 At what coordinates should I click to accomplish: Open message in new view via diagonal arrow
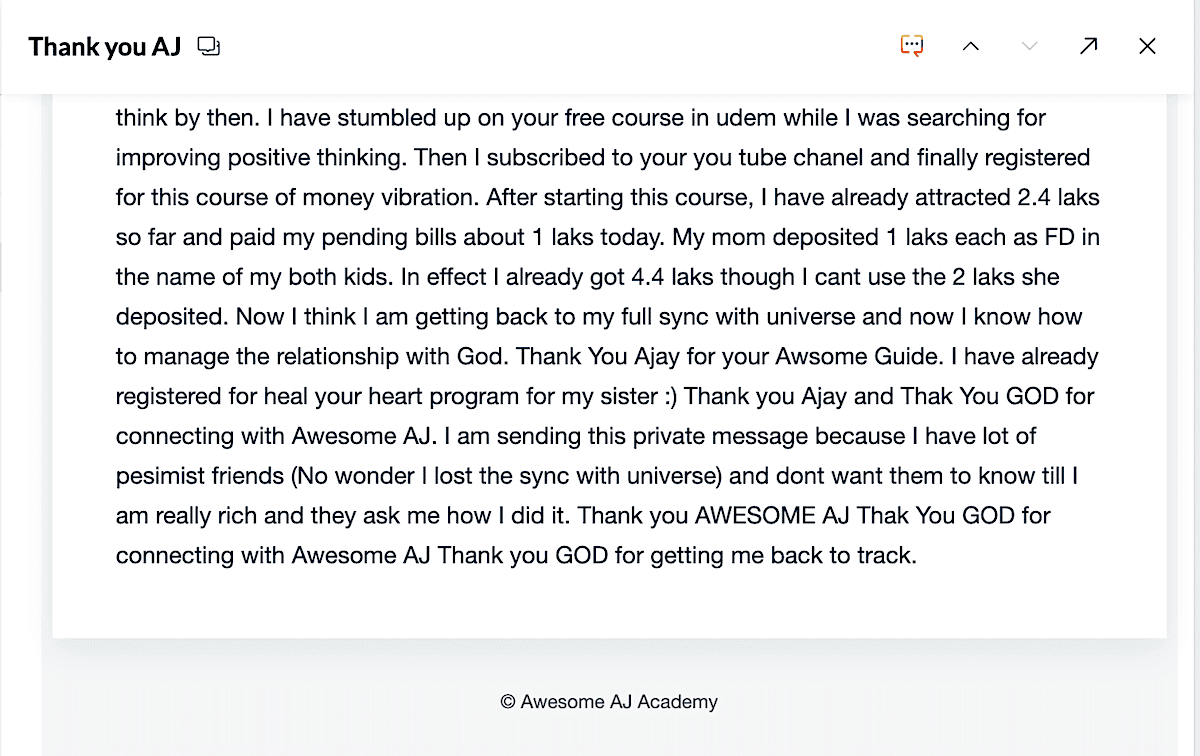pyautogui.click(x=1088, y=46)
